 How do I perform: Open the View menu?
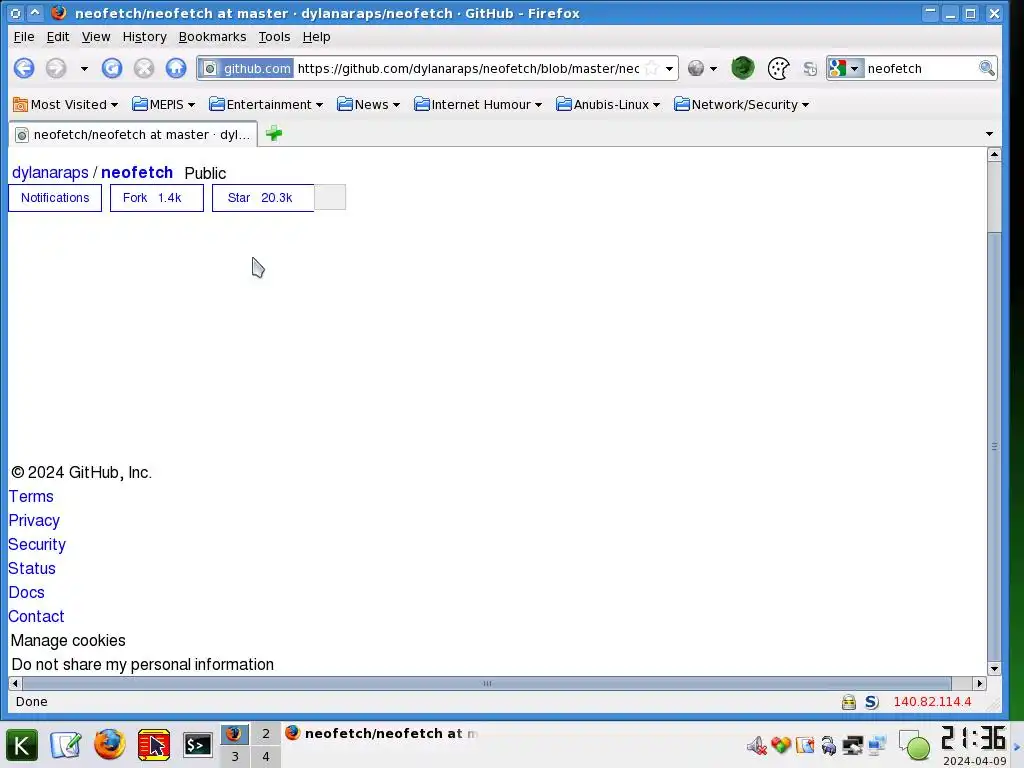coord(96,37)
